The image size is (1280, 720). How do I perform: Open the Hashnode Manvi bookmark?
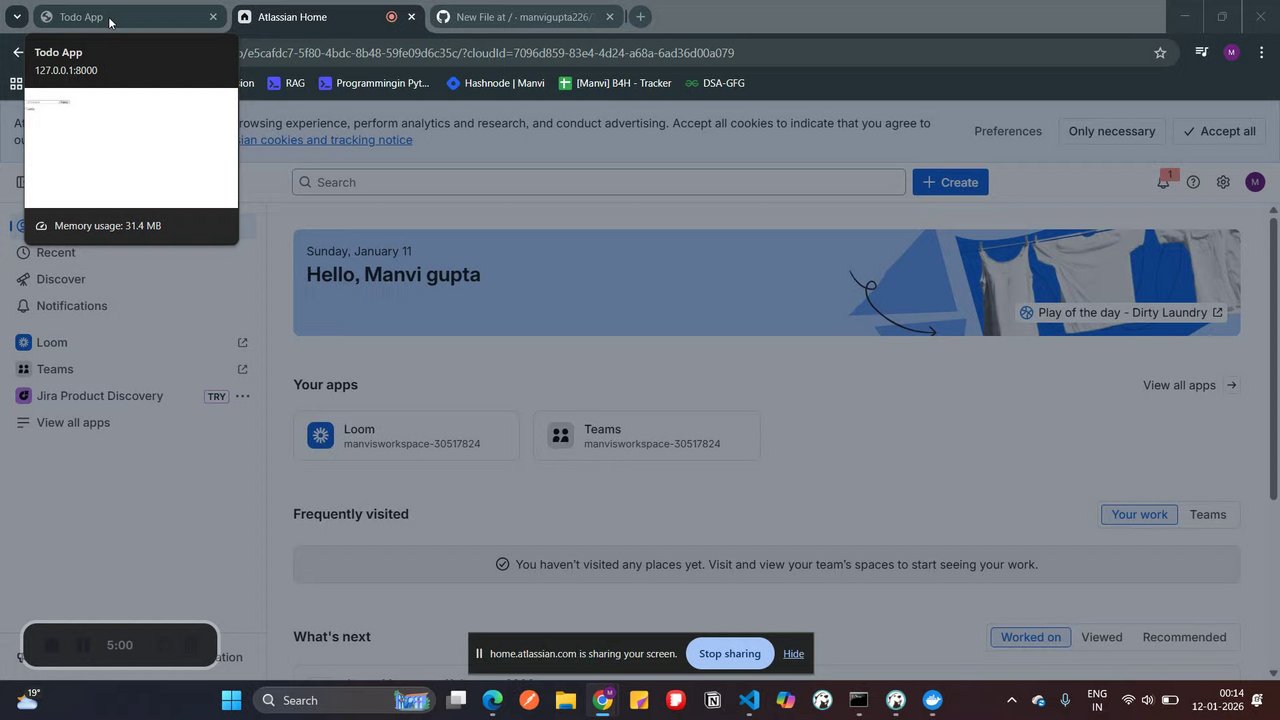pyautogui.click(x=495, y=83)
